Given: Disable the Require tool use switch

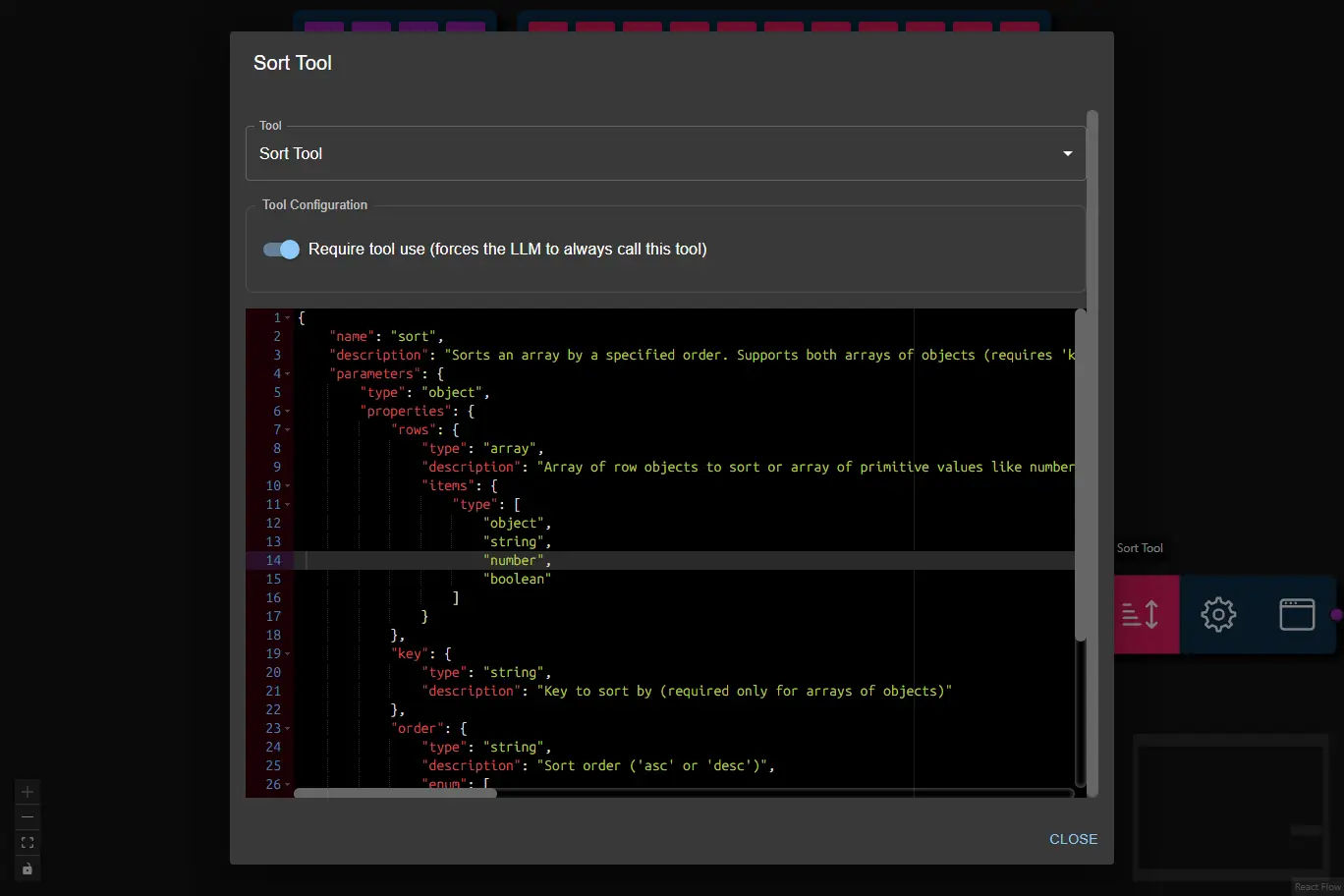Looking at the screenshot, I should point(281,250).
